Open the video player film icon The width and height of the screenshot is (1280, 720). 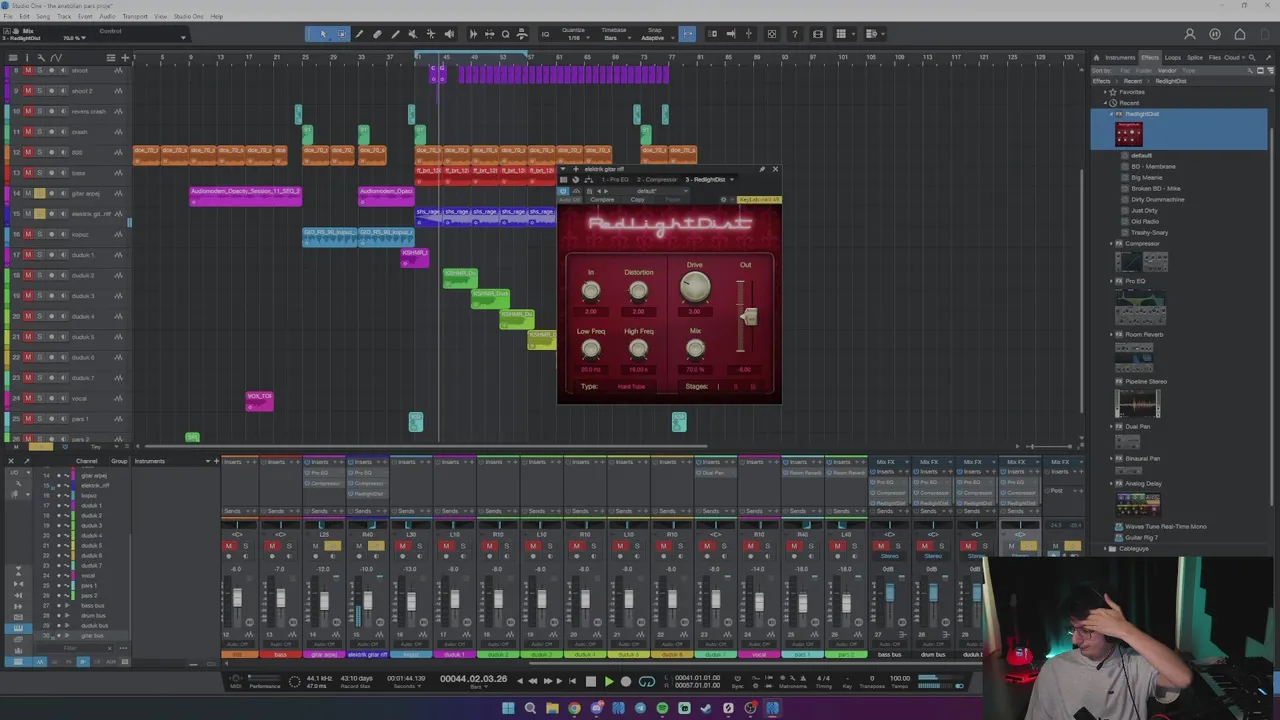[818, 34]
